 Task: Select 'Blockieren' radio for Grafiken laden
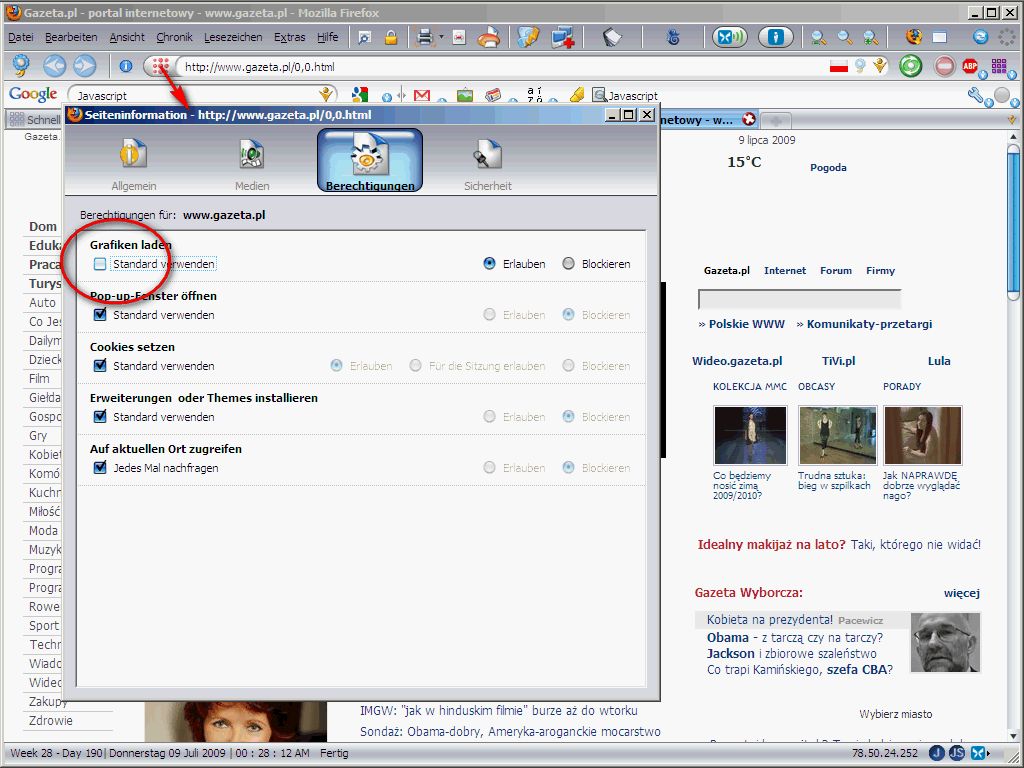click(569, 264)
